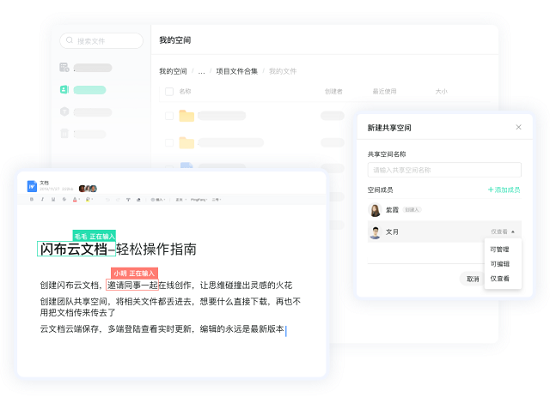Sort by 创建者 column header
550x403 pixels.
click(333, 92)
